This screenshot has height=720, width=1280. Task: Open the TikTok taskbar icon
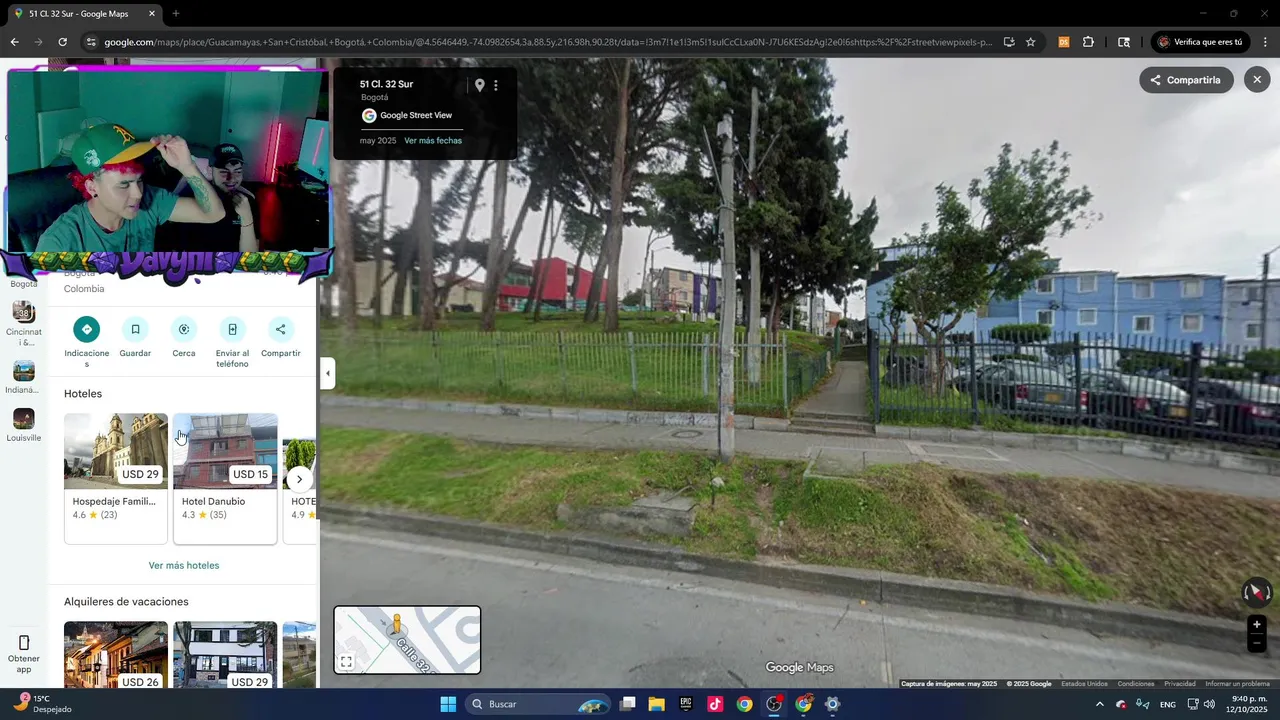(x=715, y=704)
